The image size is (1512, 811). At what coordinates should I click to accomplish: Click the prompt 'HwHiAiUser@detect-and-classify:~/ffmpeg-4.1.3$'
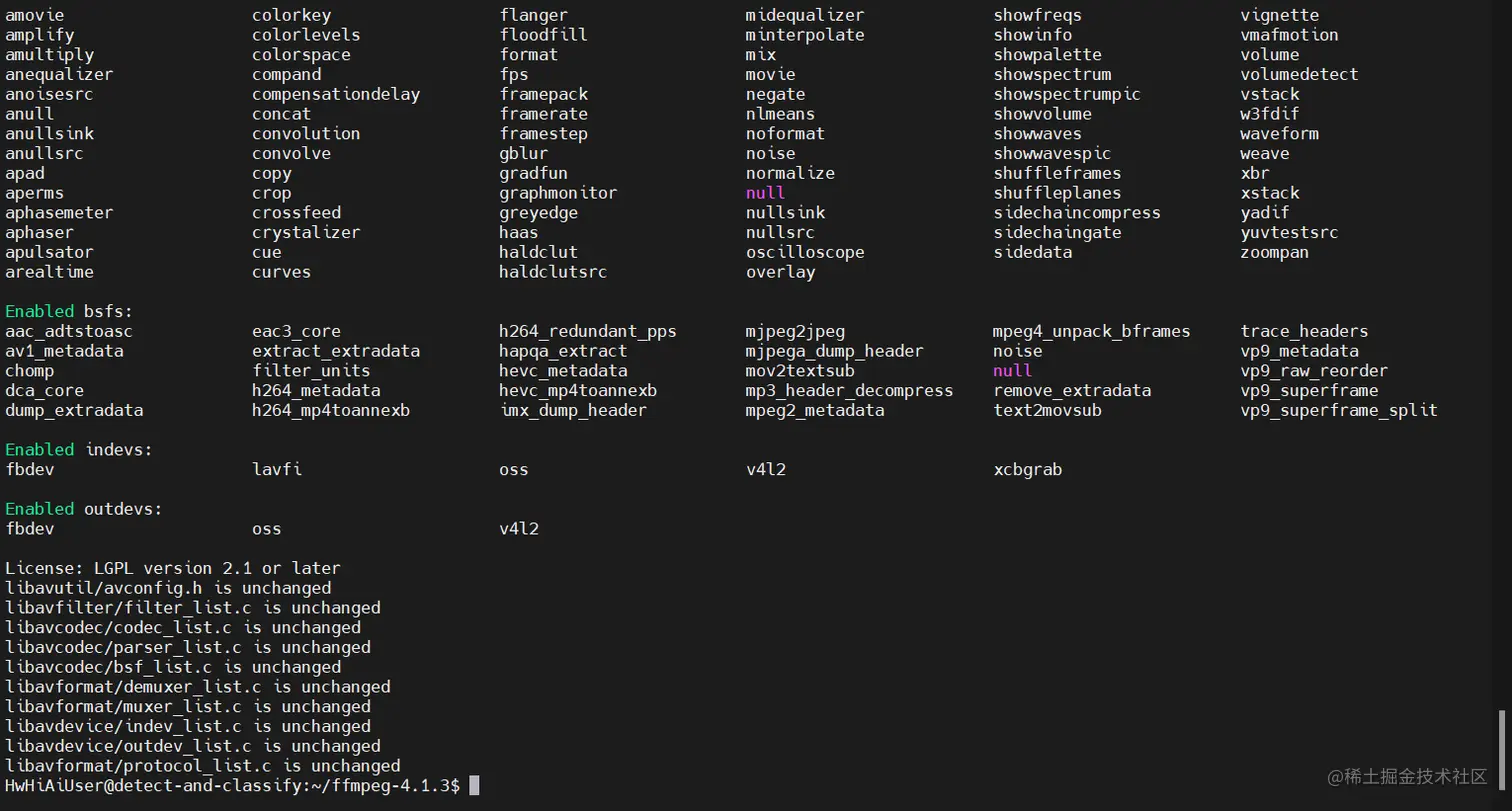232,786
